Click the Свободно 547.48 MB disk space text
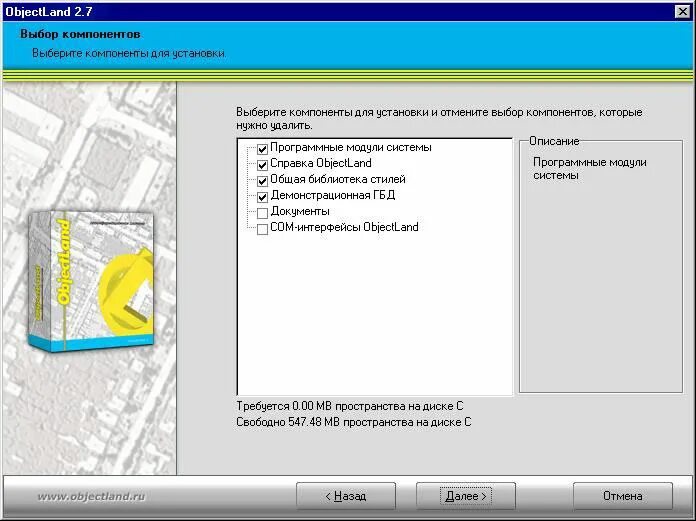The width and height of the screenshot is (696, 521). pos(354,422)
